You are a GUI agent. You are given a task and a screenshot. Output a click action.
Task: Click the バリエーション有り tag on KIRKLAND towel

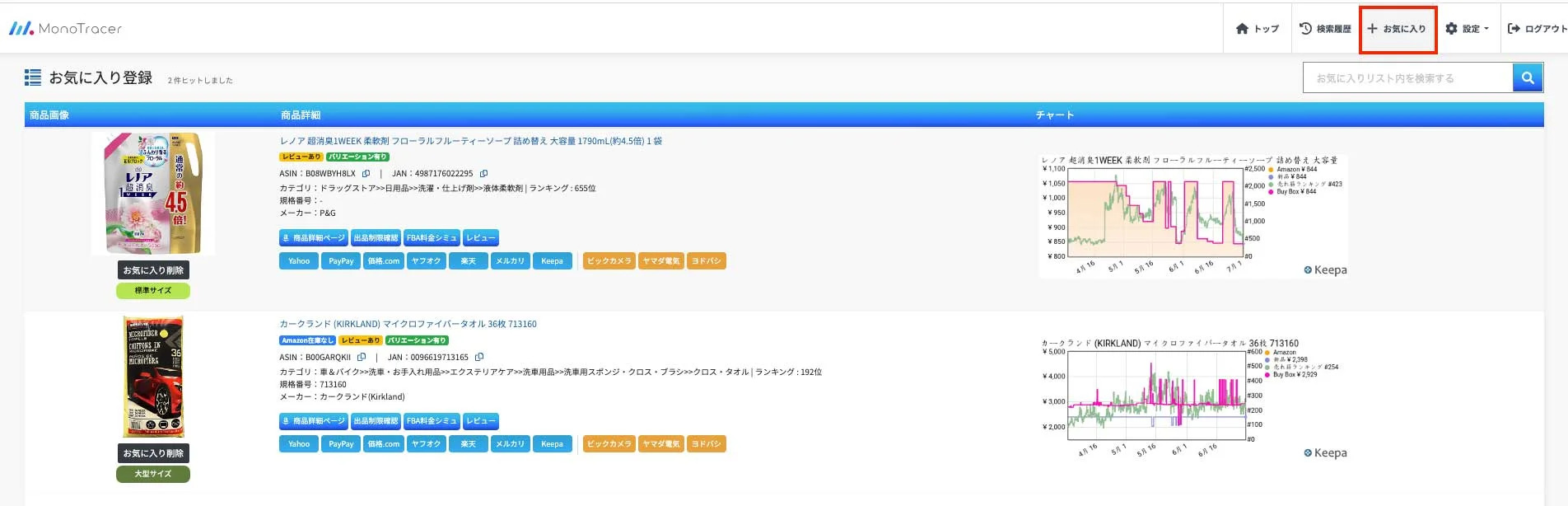(x=417, y=340)
